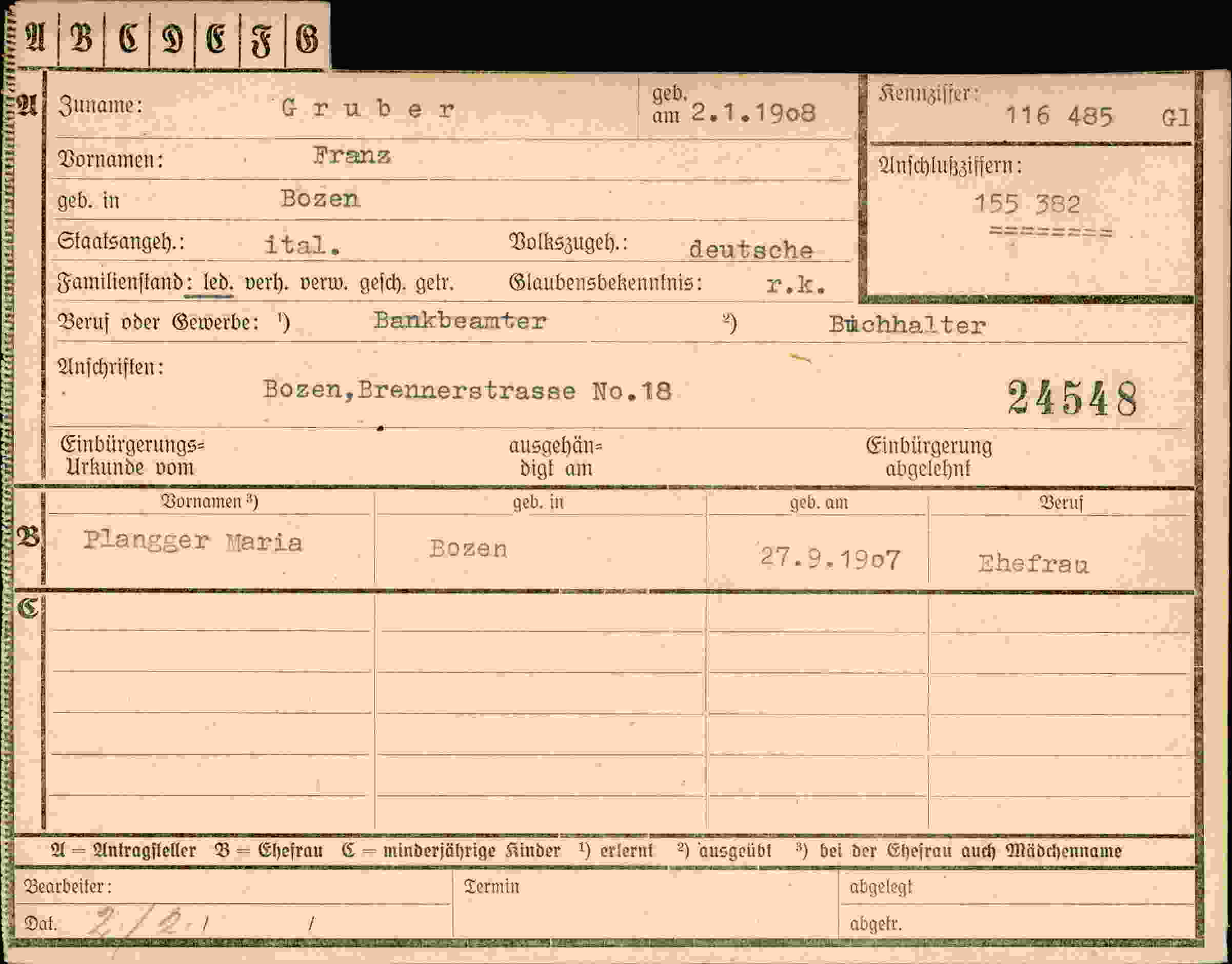Click the birth date "2.1.1908"

coord(754,113)
